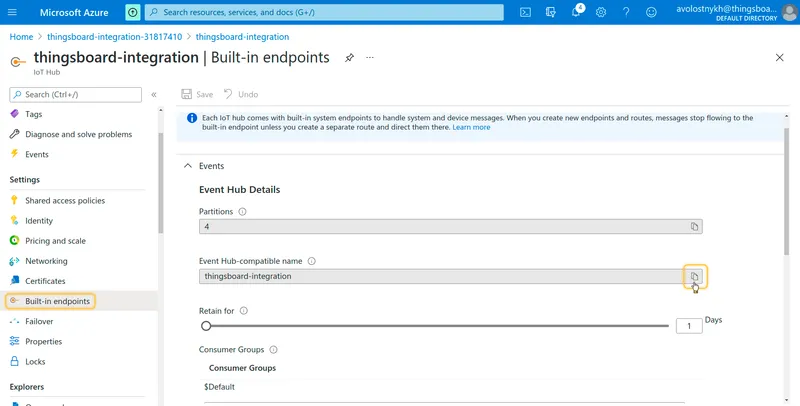This screenshot has width=800, height=406.
Task: Collapse the left navigation menu
Action: [x=154, y=94]
